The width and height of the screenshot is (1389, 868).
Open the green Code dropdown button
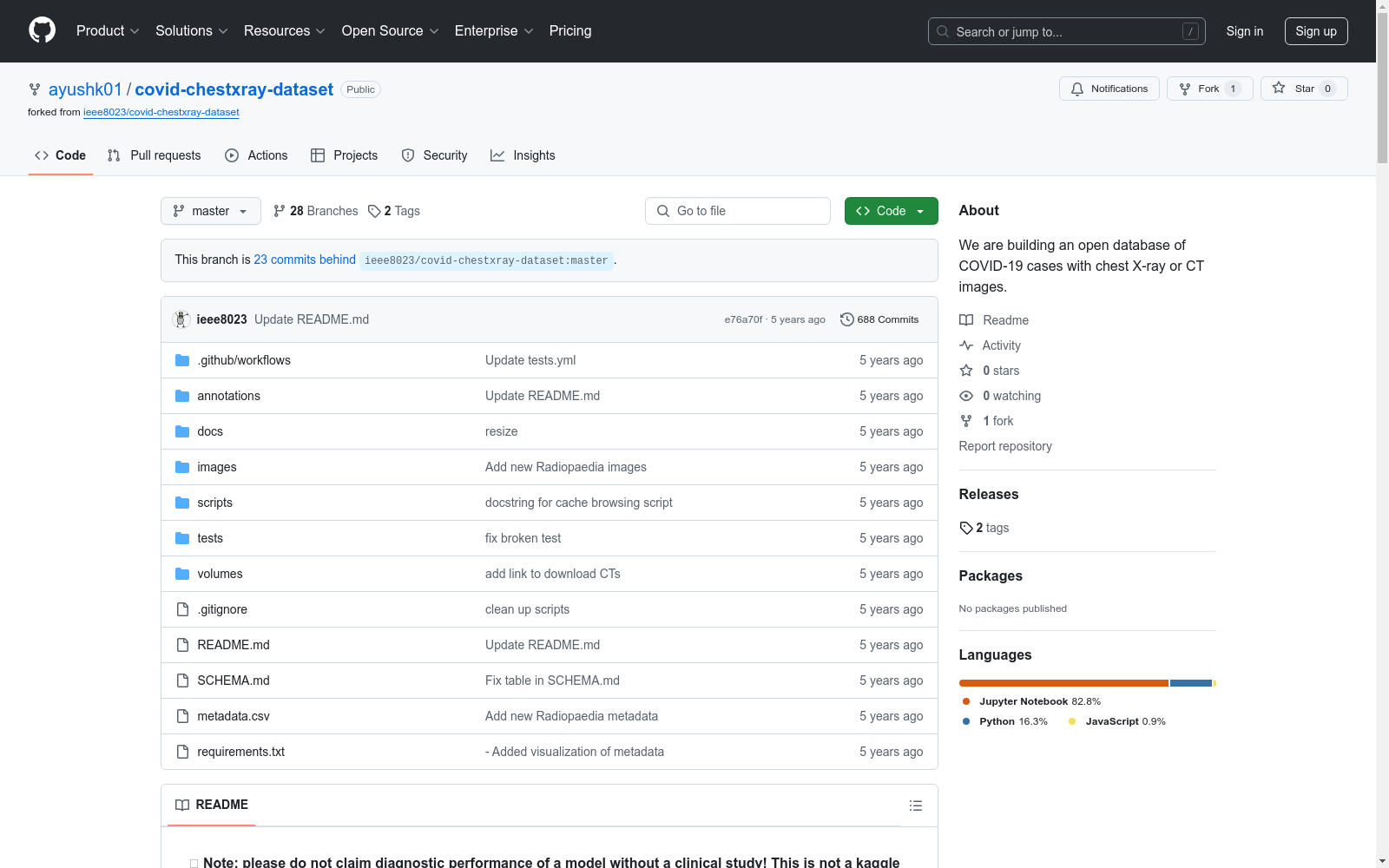(x=891, y=211)
